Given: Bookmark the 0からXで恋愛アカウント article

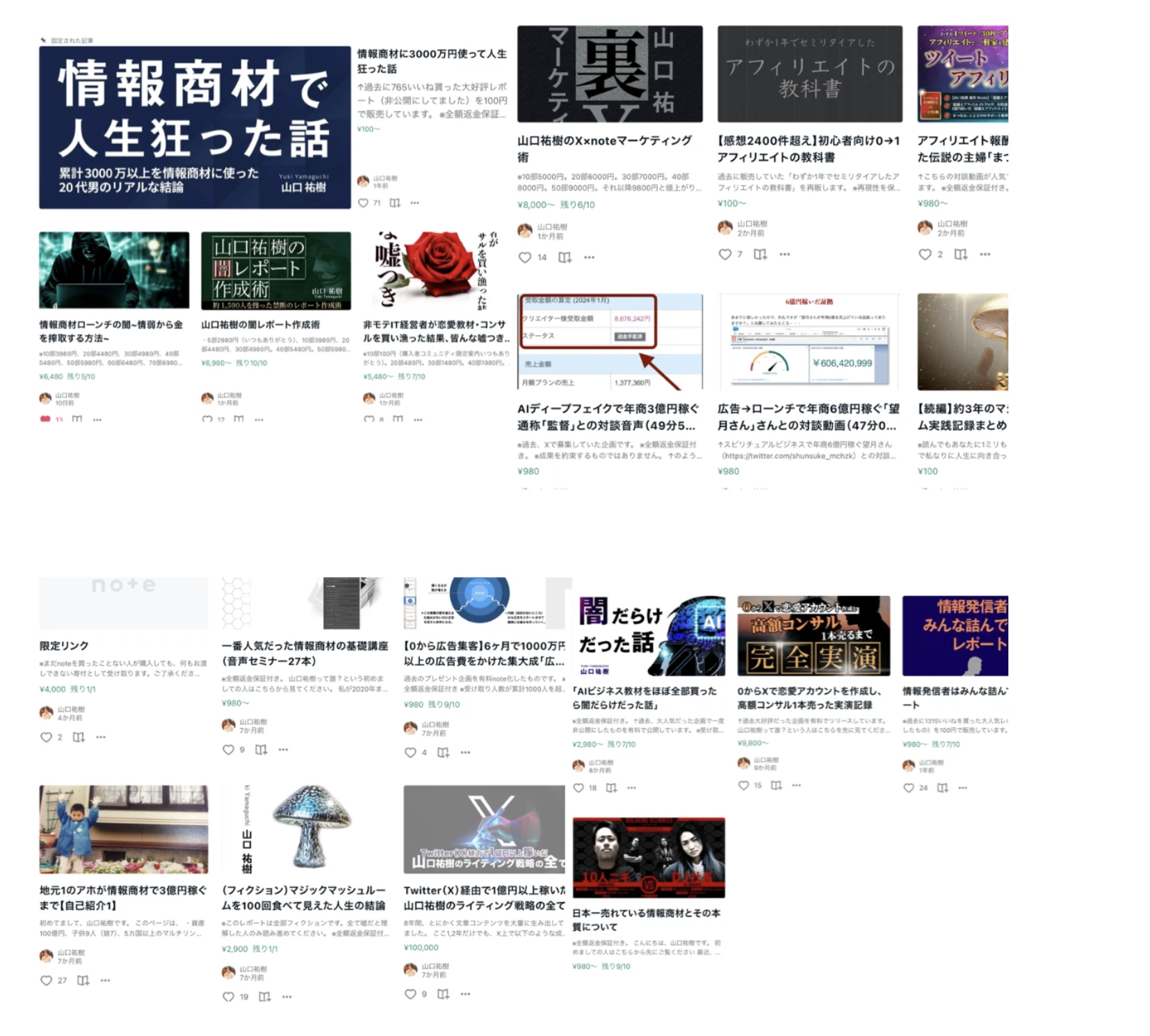Looking at the screenshot, I should click(x=776, y=785).
